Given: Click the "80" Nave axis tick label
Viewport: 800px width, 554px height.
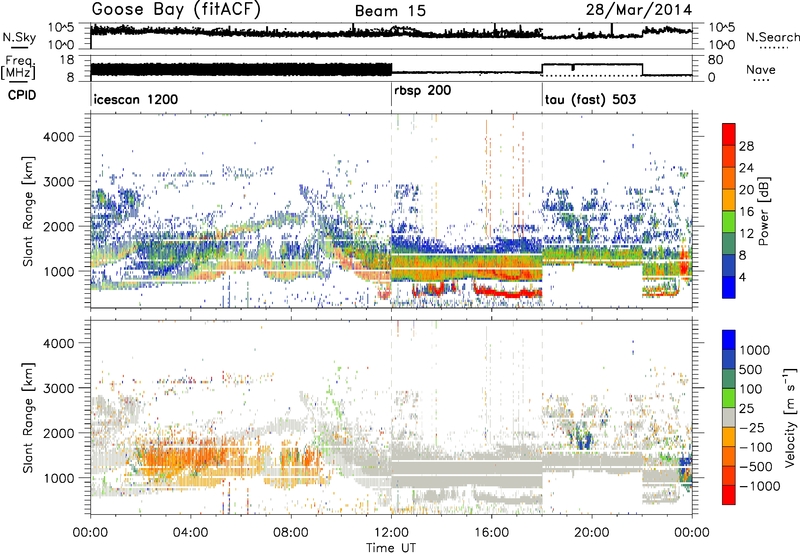Looking at the screenshot, I should [716, 60].
